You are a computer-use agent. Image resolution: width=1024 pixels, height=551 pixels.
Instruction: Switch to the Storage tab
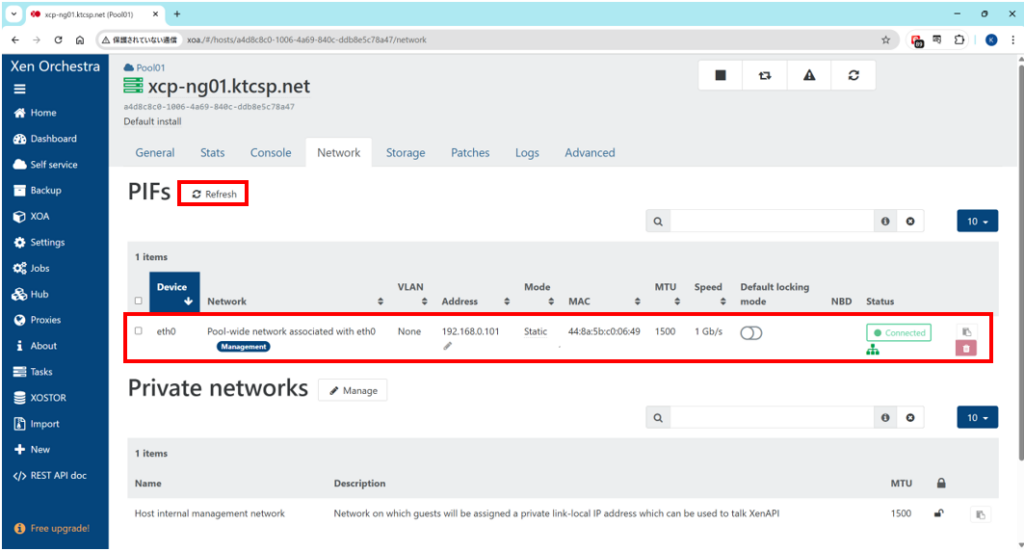click(x=405, y=153)
